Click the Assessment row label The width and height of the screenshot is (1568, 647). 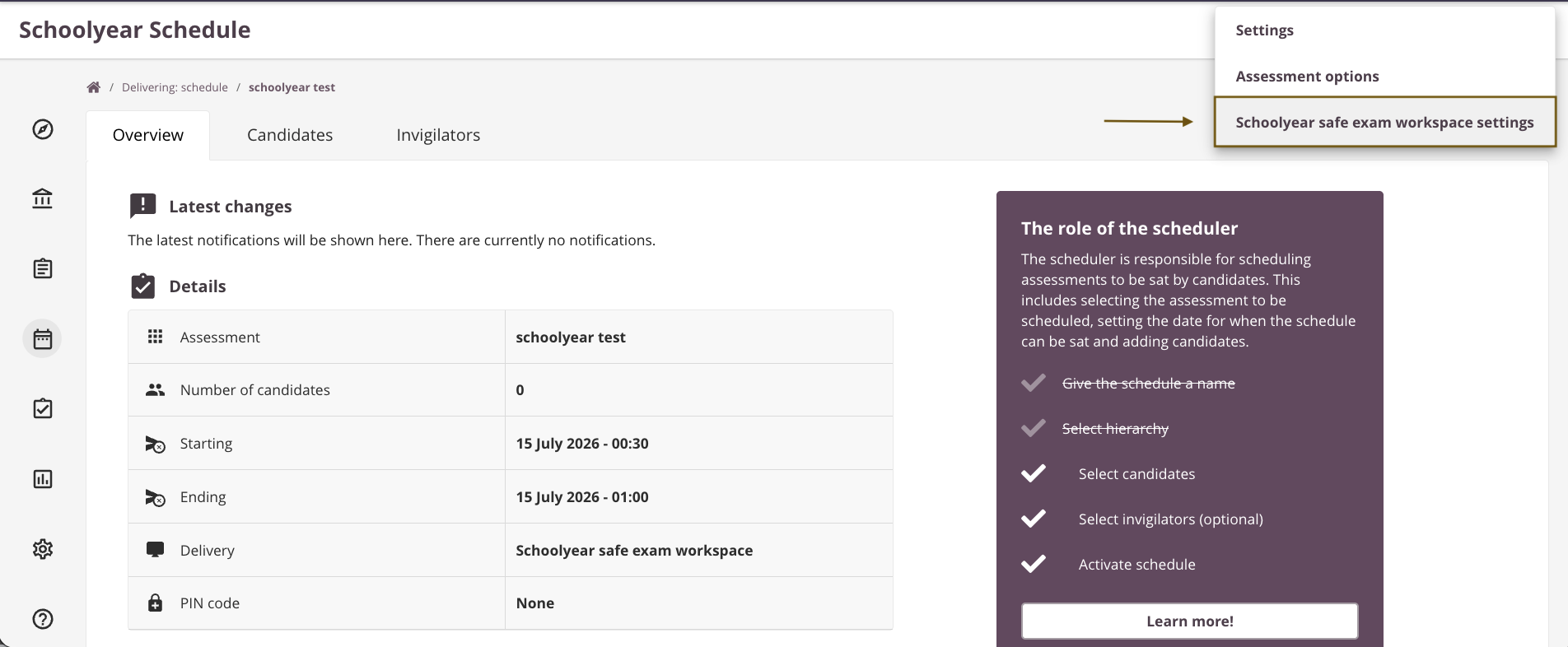[220, 337]
